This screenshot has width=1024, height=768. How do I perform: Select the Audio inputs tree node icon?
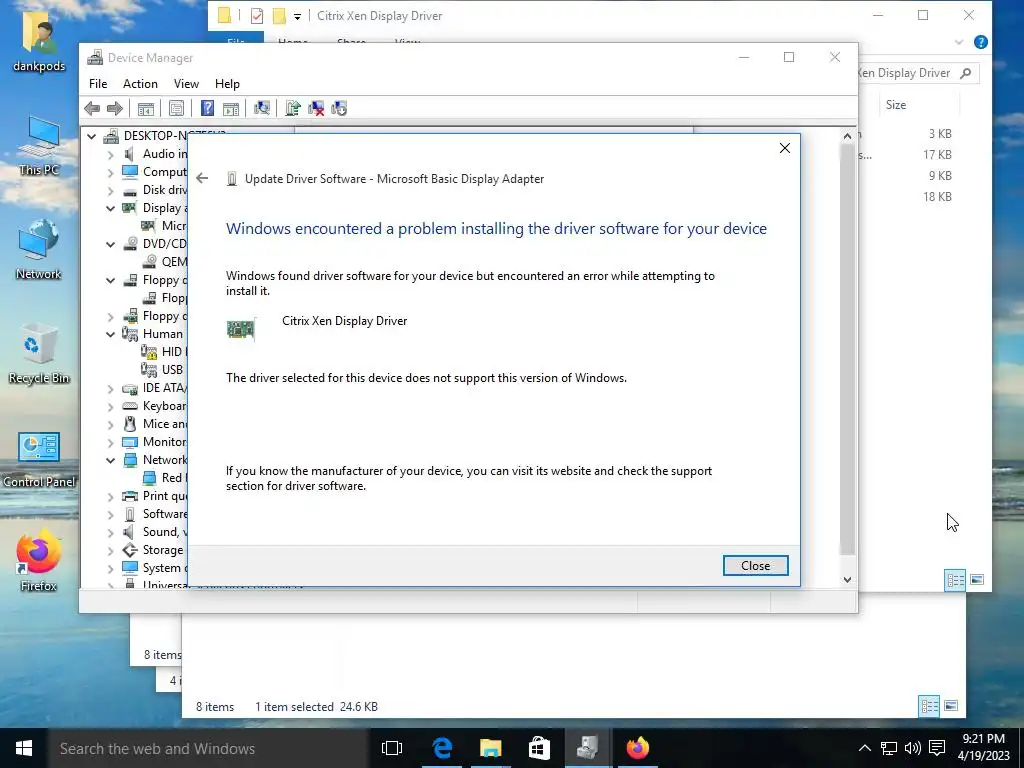pyautogui.click(x=129, y=154)
